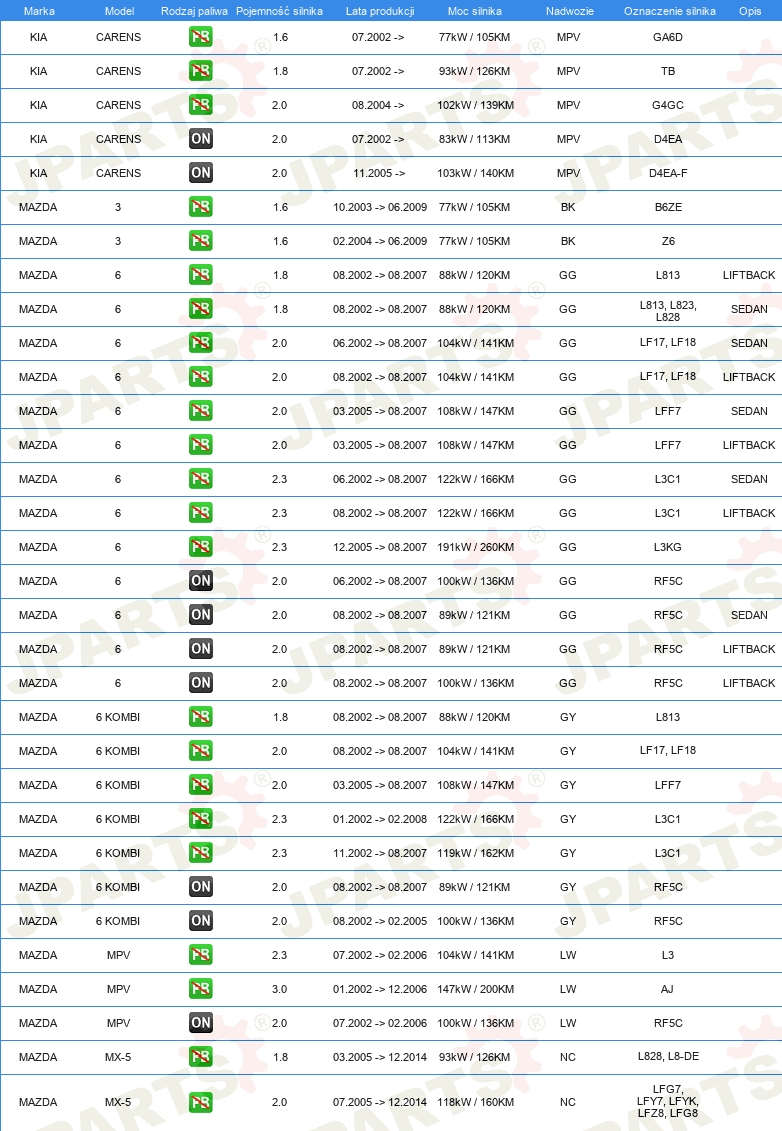
Task: Click the Pojemność silnika column header
Action: tap(279, 11)
